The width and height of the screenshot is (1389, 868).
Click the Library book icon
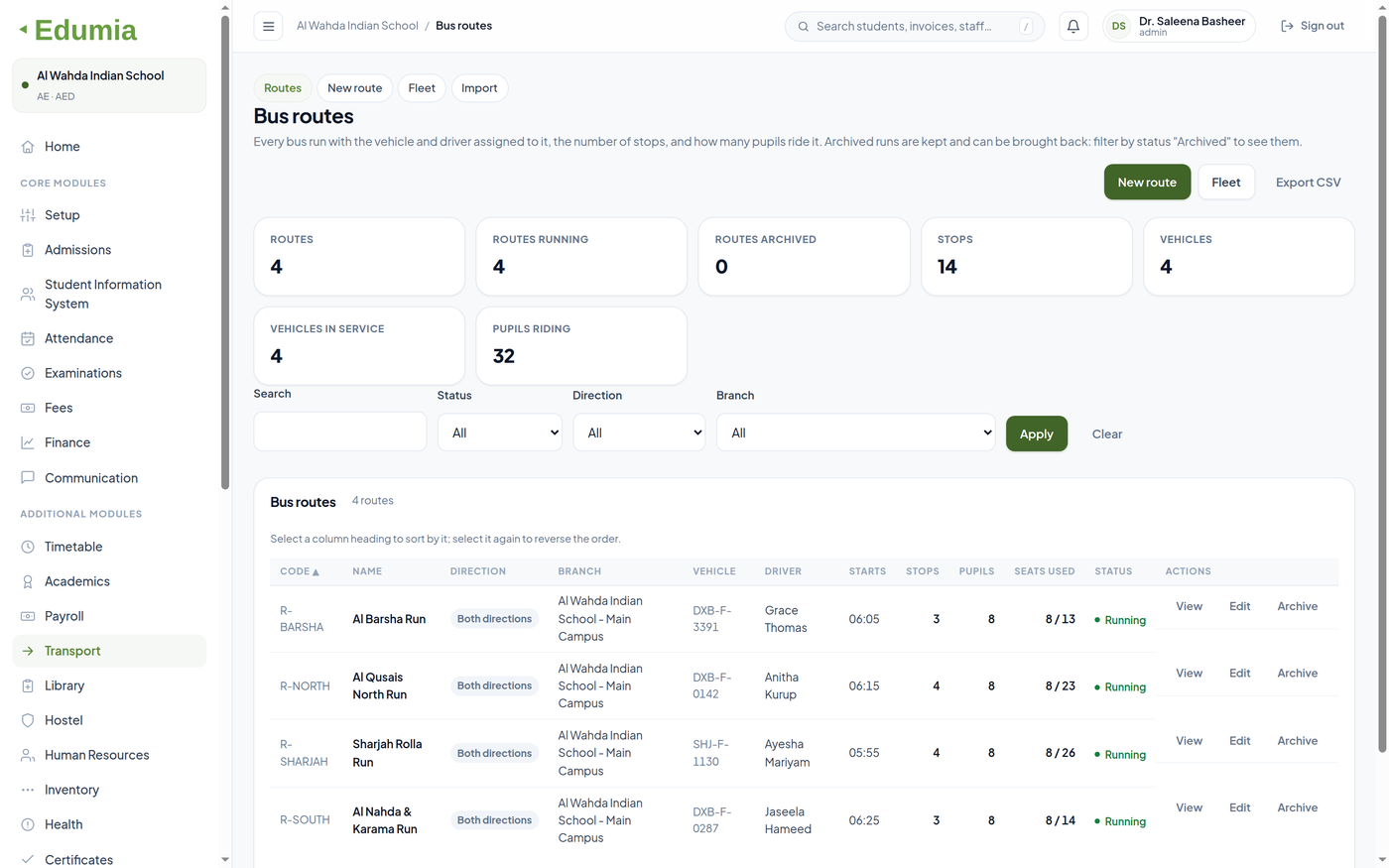(28, 685)
